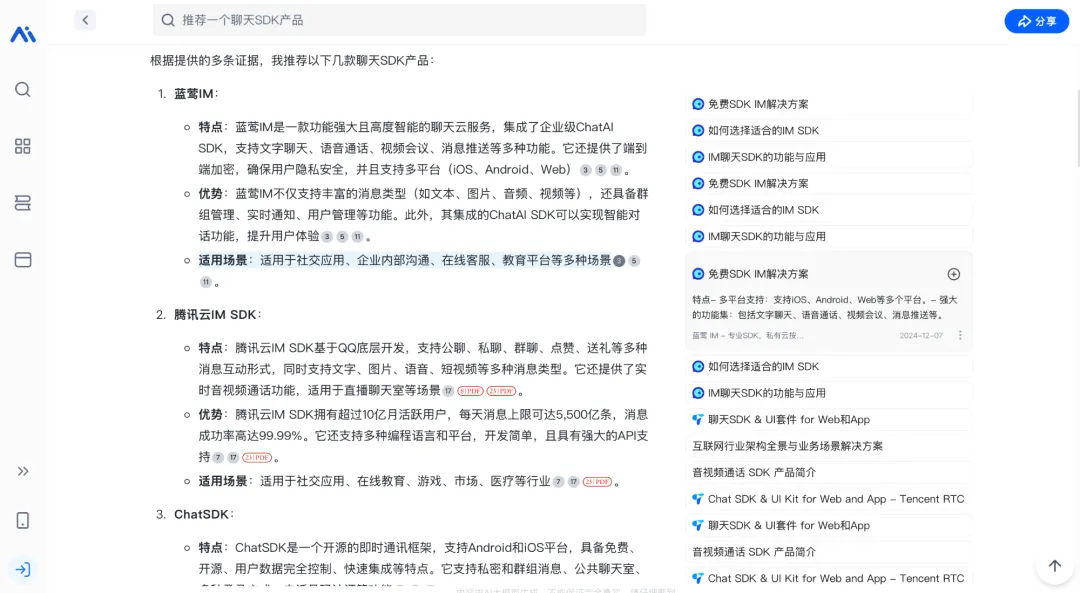Viewport: 1080px width, 593px height.
Task: Click the plus icon on the expanded source card
Action: (x=954, y=274)
